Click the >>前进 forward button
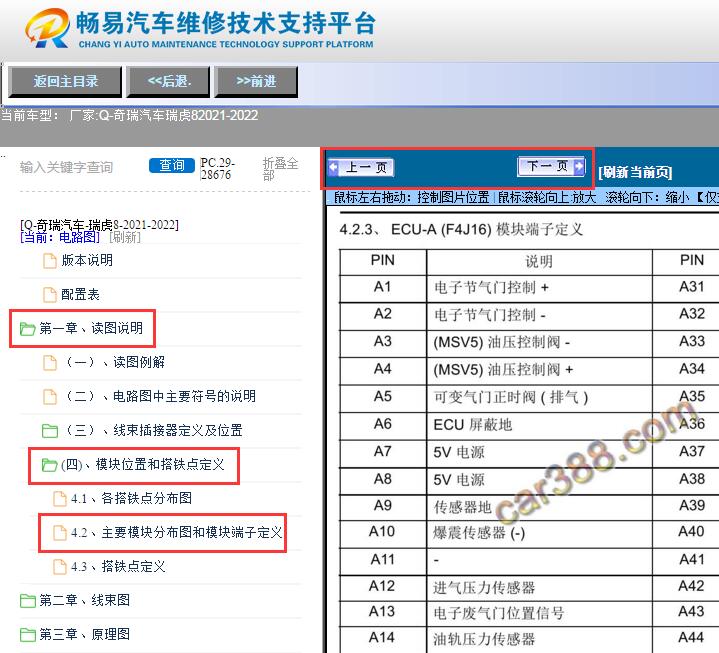Image resolution: width=719 pixels, height=653 pixels. click(x=256, y=82)
